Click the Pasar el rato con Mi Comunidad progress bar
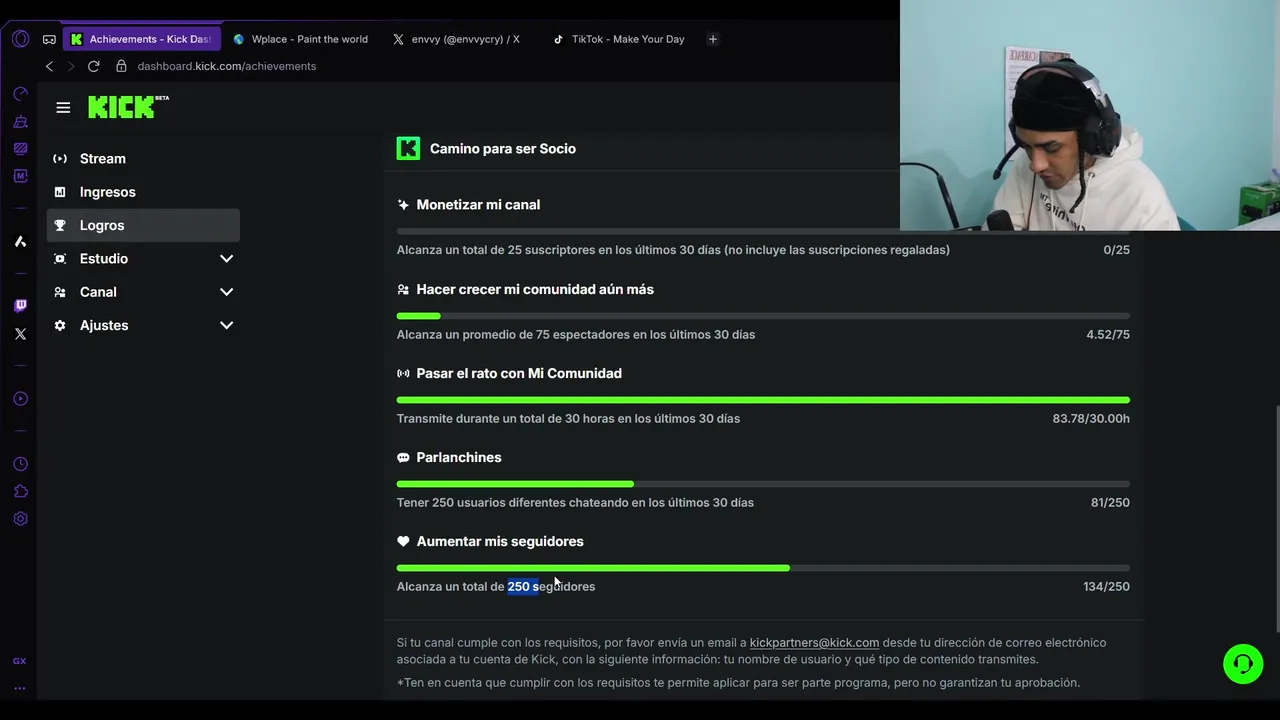1280x720 pixels. tap(763, 400)
